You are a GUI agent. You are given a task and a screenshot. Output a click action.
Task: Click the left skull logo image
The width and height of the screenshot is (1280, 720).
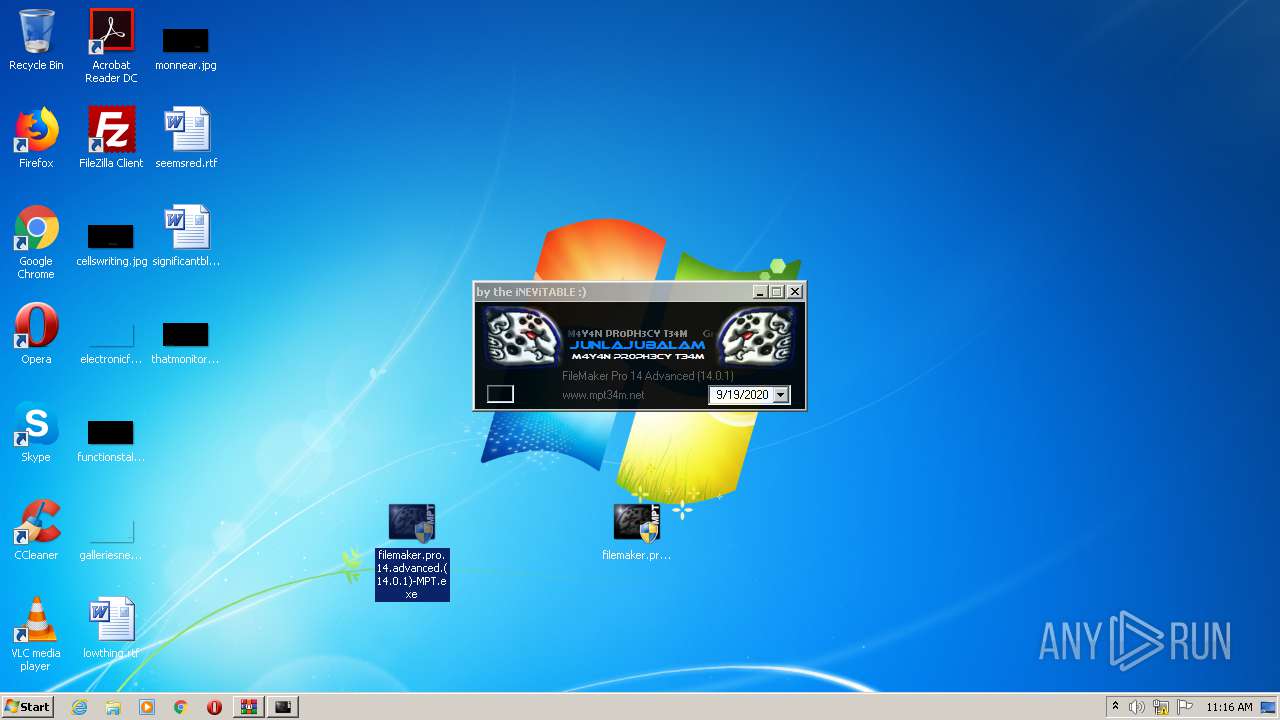point(523,336)
